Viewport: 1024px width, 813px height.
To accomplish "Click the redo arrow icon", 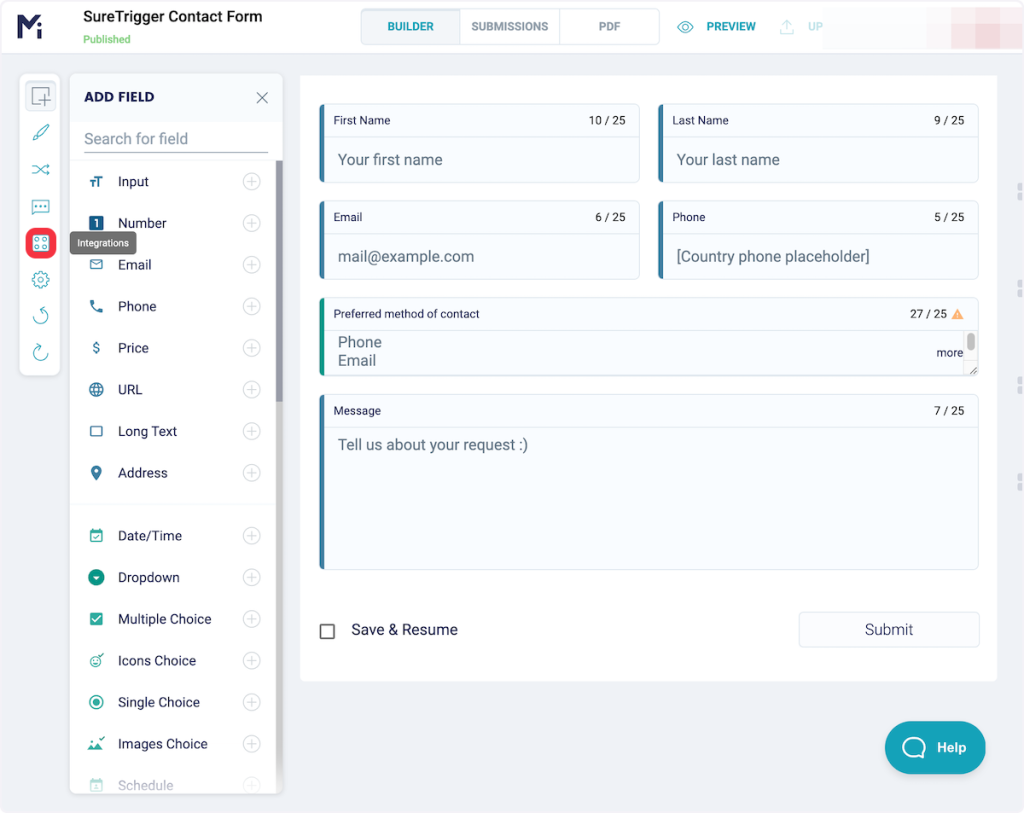I will pyautogui.click(x=41, y=352).
